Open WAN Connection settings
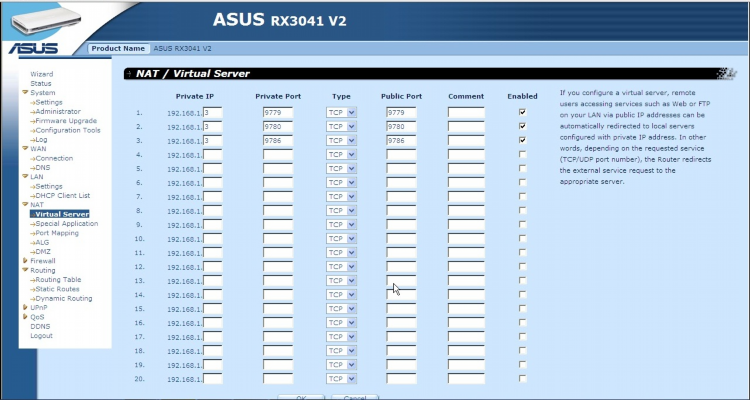This screenshot has width=750, height=400. [54, 158]
